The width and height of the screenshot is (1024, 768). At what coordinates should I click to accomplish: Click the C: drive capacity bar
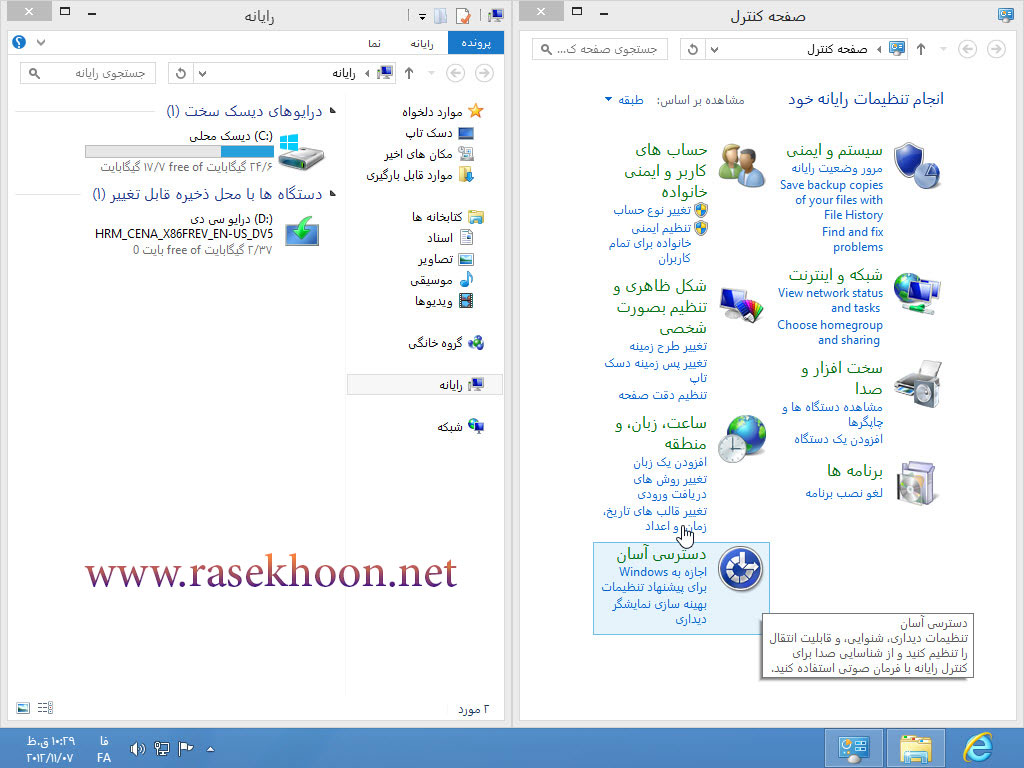180,152
